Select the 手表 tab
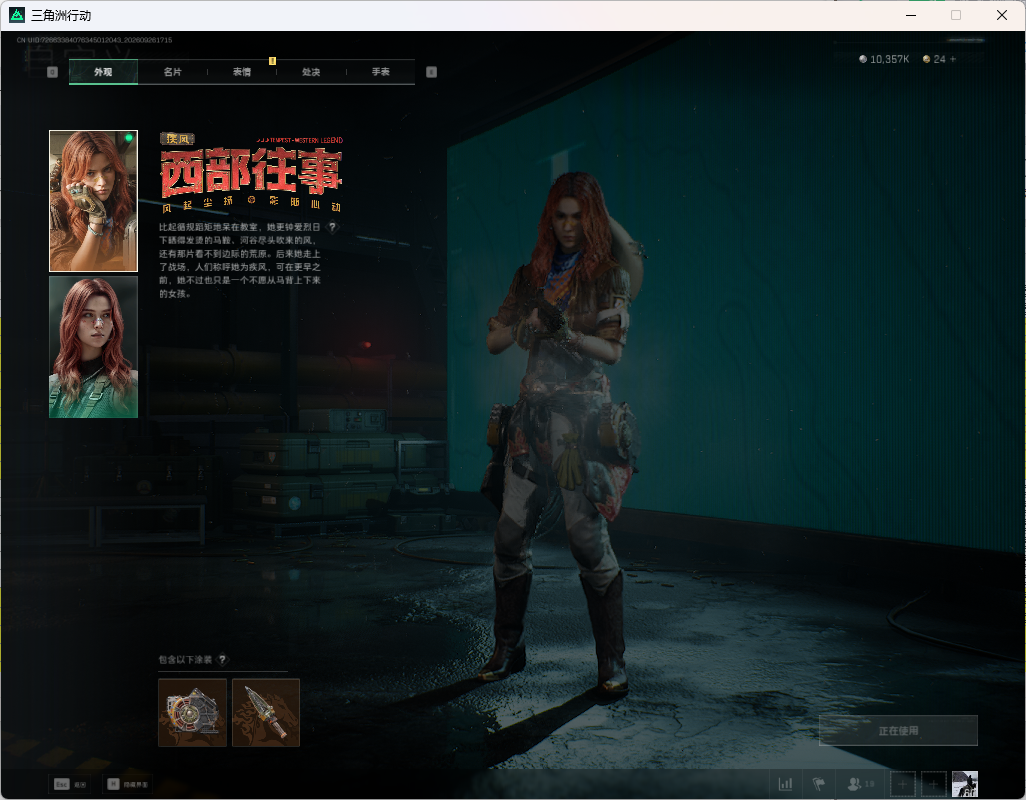This screenshot has width=1026, height=800. pos(381,72)
